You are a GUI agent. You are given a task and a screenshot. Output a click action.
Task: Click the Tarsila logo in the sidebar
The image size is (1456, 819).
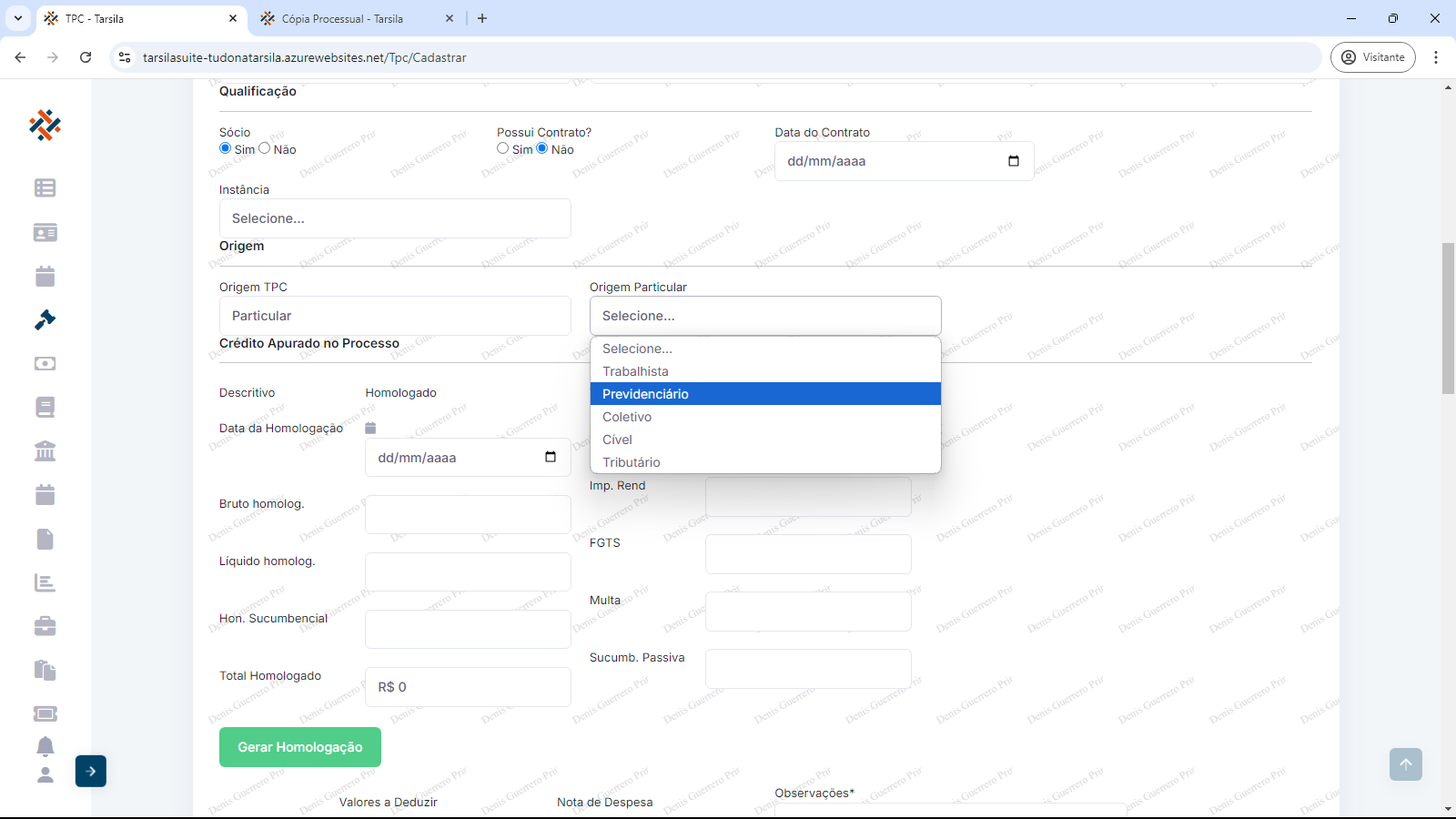(45, 125)
